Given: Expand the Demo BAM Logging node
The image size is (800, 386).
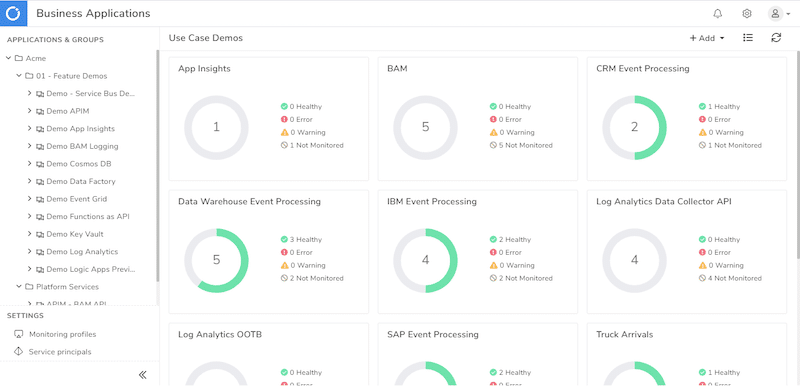Looking at the screenshot, I should coord(30,146).
